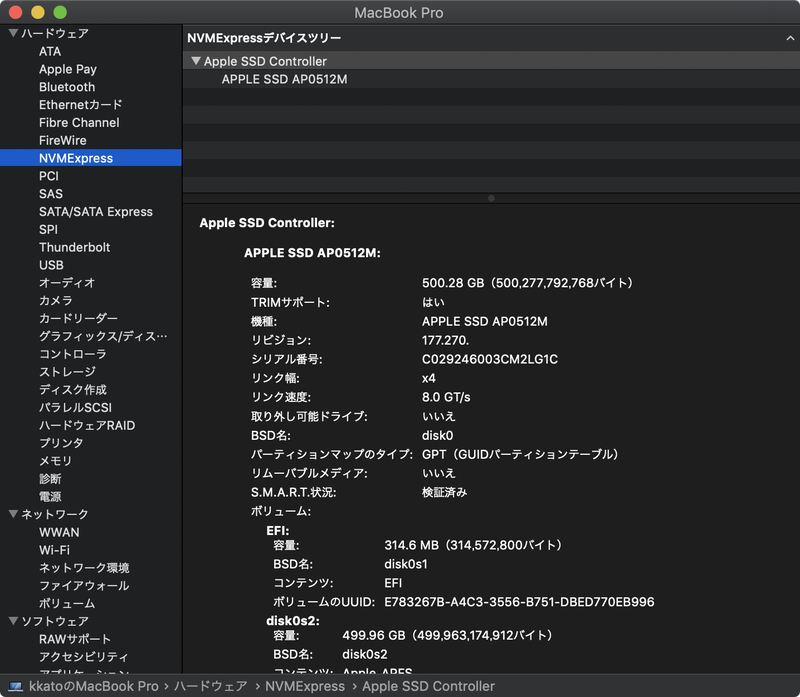The image size is (800, 697).
Task: Select Bluetooth in the hardware sidebar
Action: tap(67, 87)
